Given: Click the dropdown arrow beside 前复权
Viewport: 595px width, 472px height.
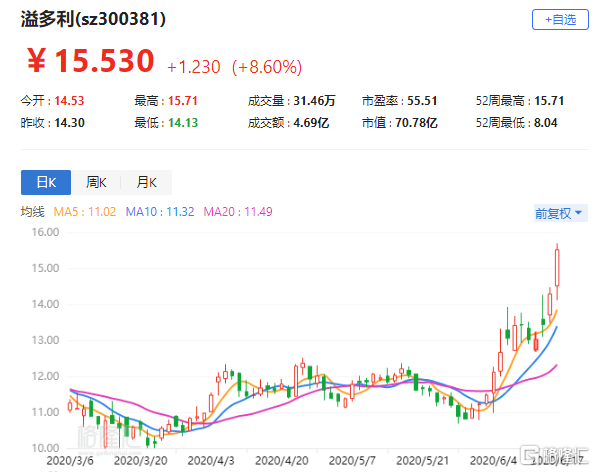Looking at the screenshot, I should click(579, 212).
